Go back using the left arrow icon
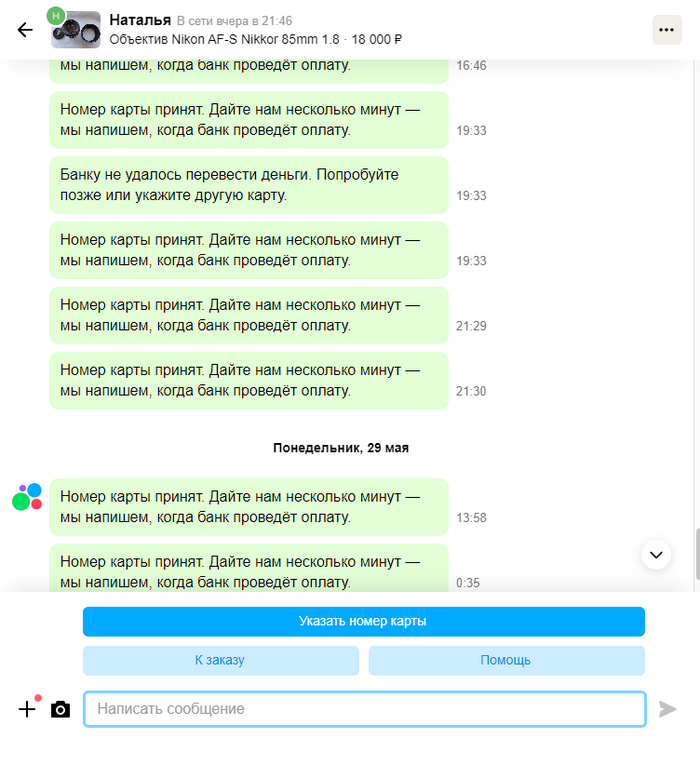This screenshot has width=700, height=765. coord(25,30)
